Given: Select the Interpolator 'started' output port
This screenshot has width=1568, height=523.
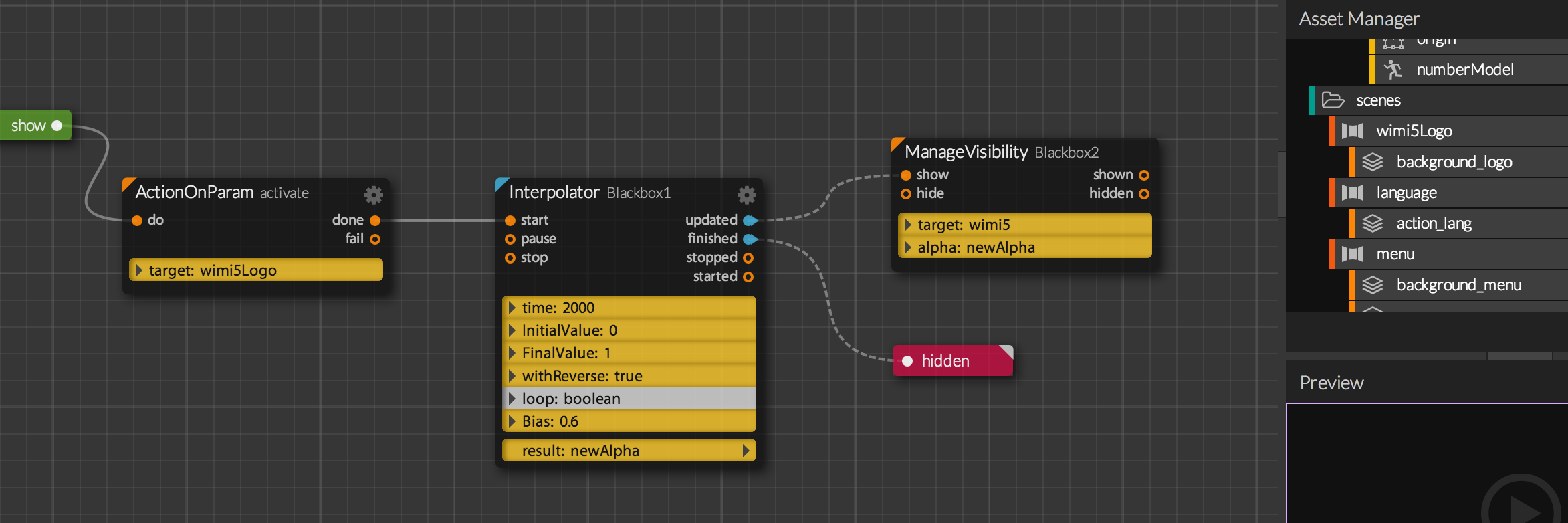Looking at the screenshot, I should pyautogui.click(x=748, y=277).
